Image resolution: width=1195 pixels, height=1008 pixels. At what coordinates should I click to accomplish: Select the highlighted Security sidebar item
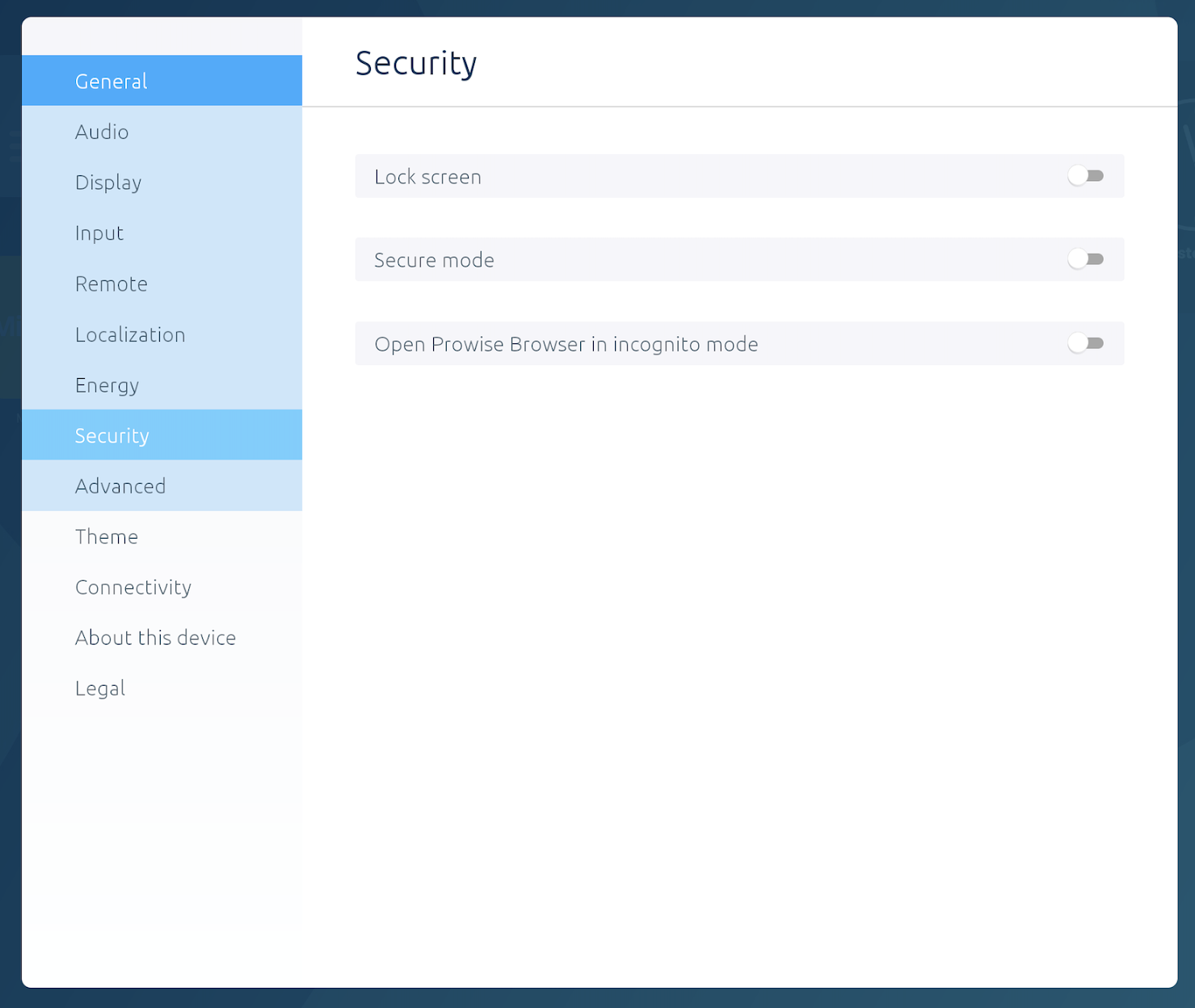(112, 436)
